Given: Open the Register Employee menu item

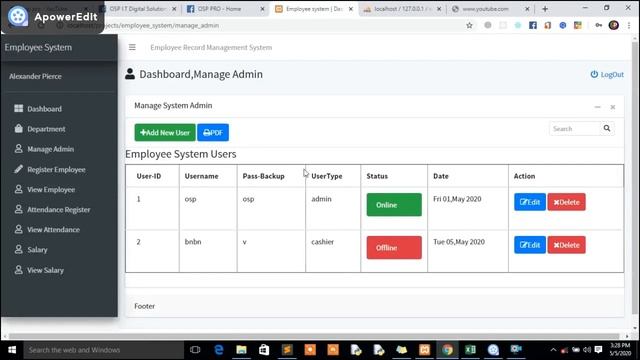Looking at the screenshot, I should pos(56,169).
